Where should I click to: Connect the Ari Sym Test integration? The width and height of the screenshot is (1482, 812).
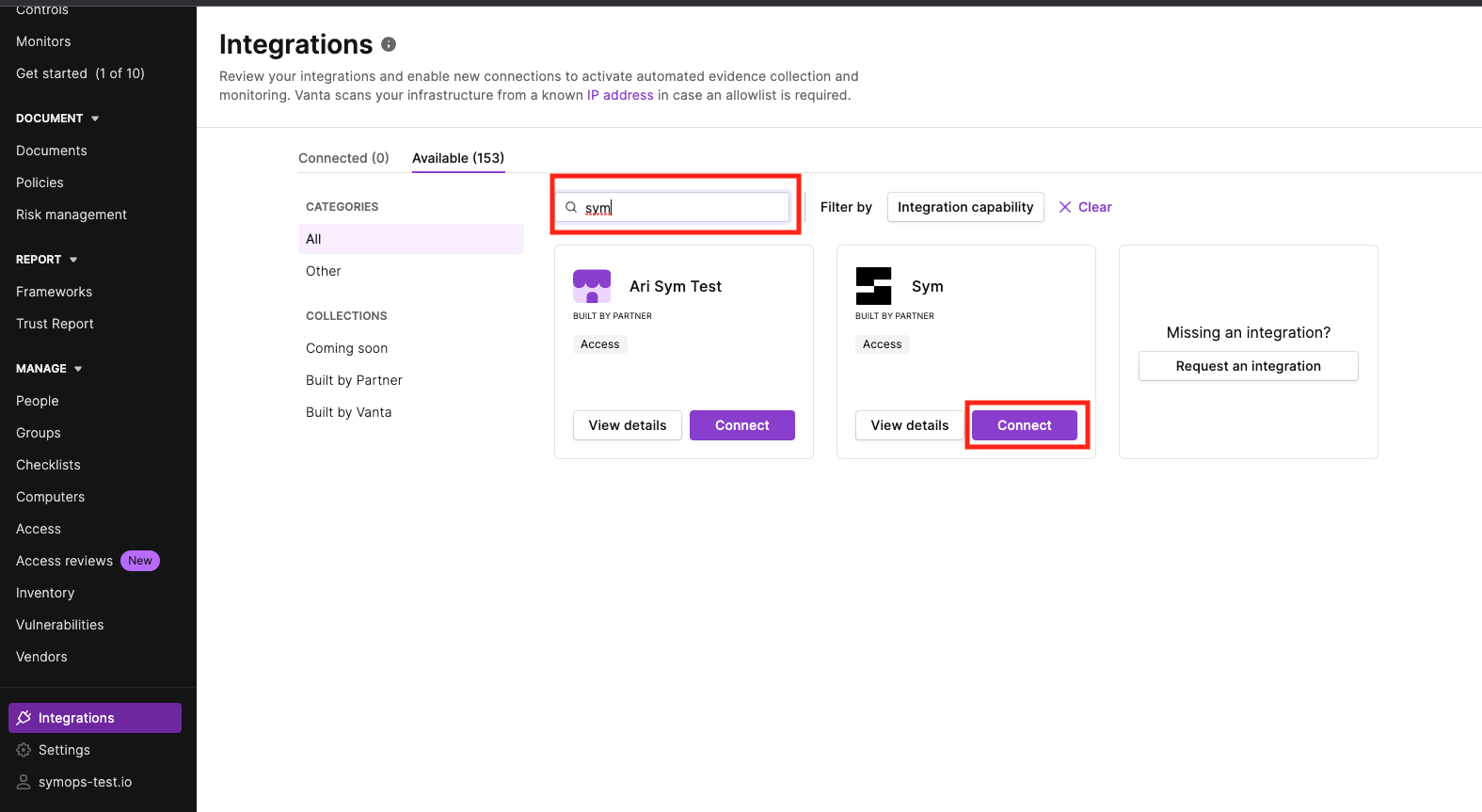[742, 425]
